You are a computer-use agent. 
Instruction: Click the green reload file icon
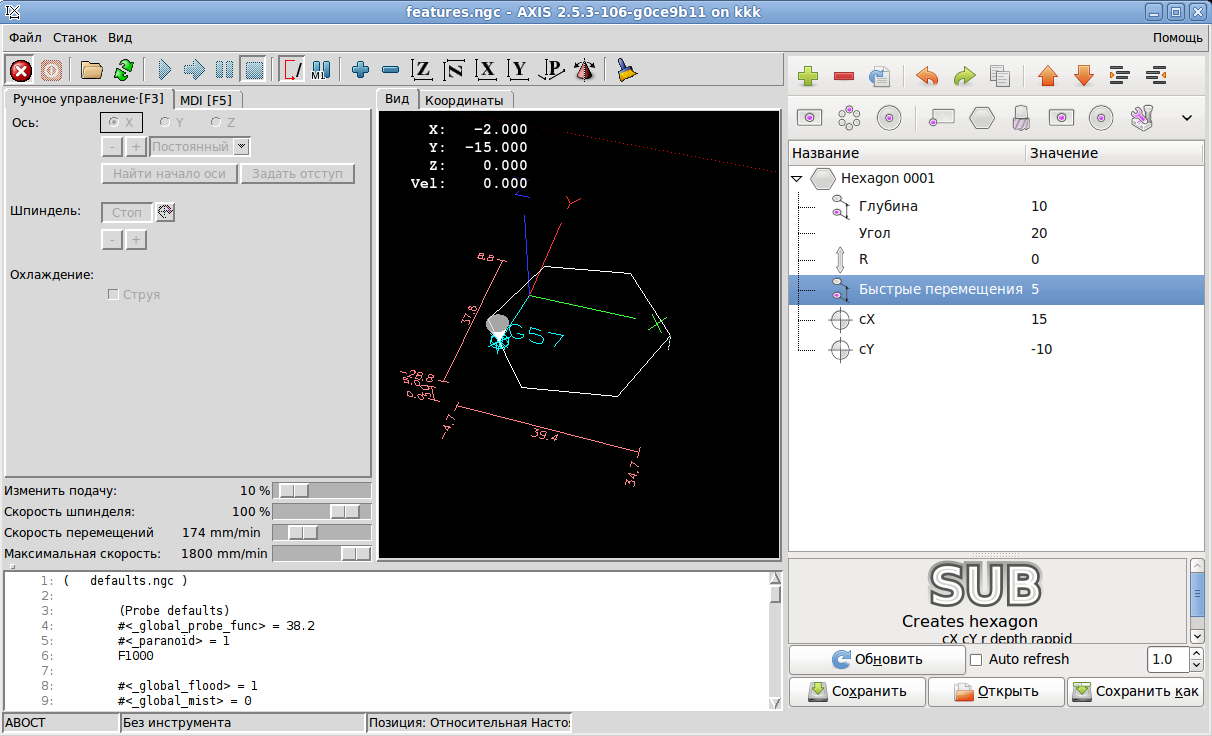pyautogui.click(x=123, y=70)
